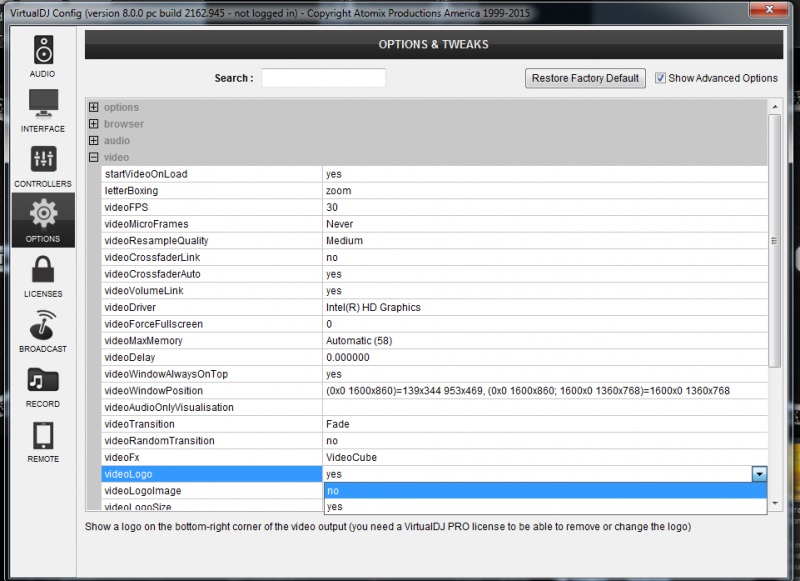
Task: Select the videoDelay setting
Action: [x=434, y=357]
